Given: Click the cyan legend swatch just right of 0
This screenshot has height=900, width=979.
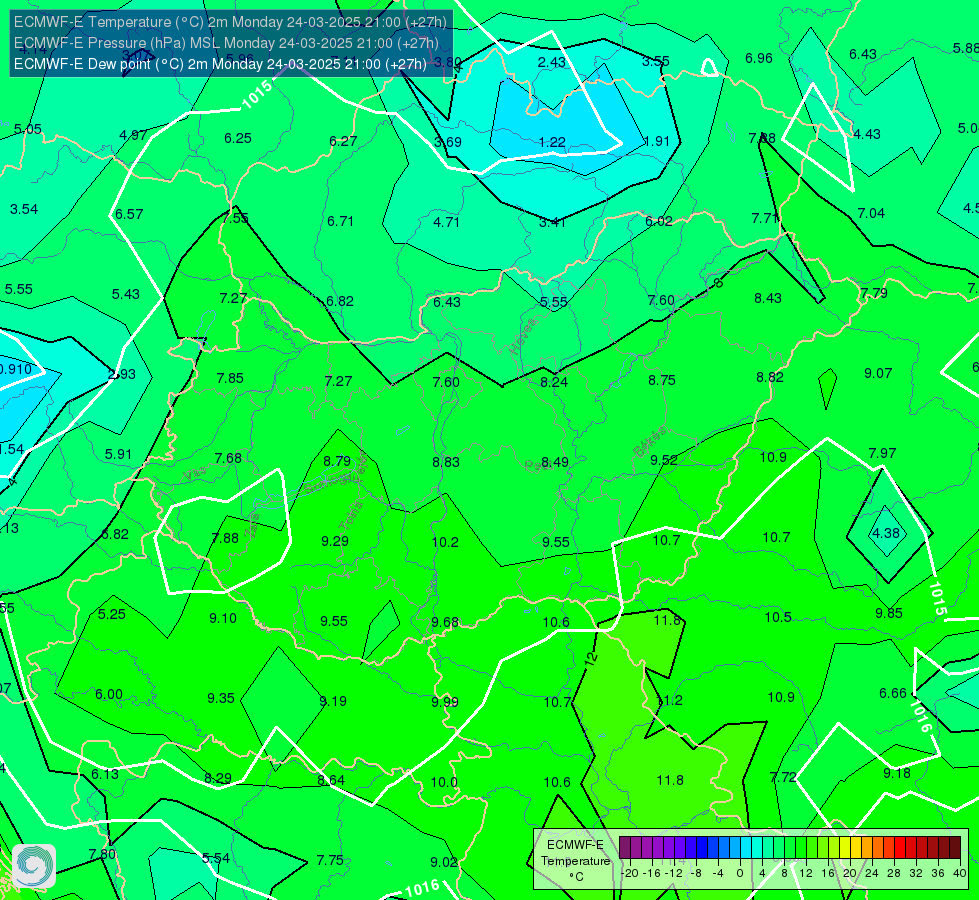Looking at the screenshot, I should click(x=746, y=848).
